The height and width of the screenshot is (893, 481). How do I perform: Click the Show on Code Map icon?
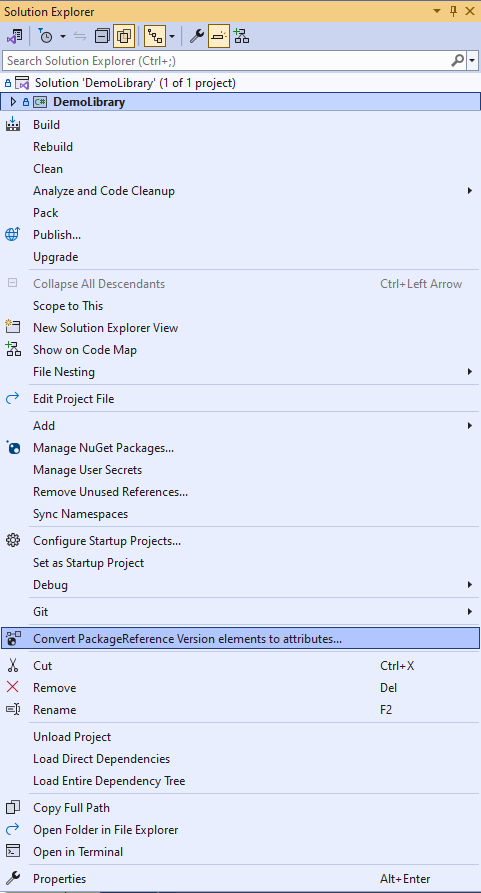point(13,349)
